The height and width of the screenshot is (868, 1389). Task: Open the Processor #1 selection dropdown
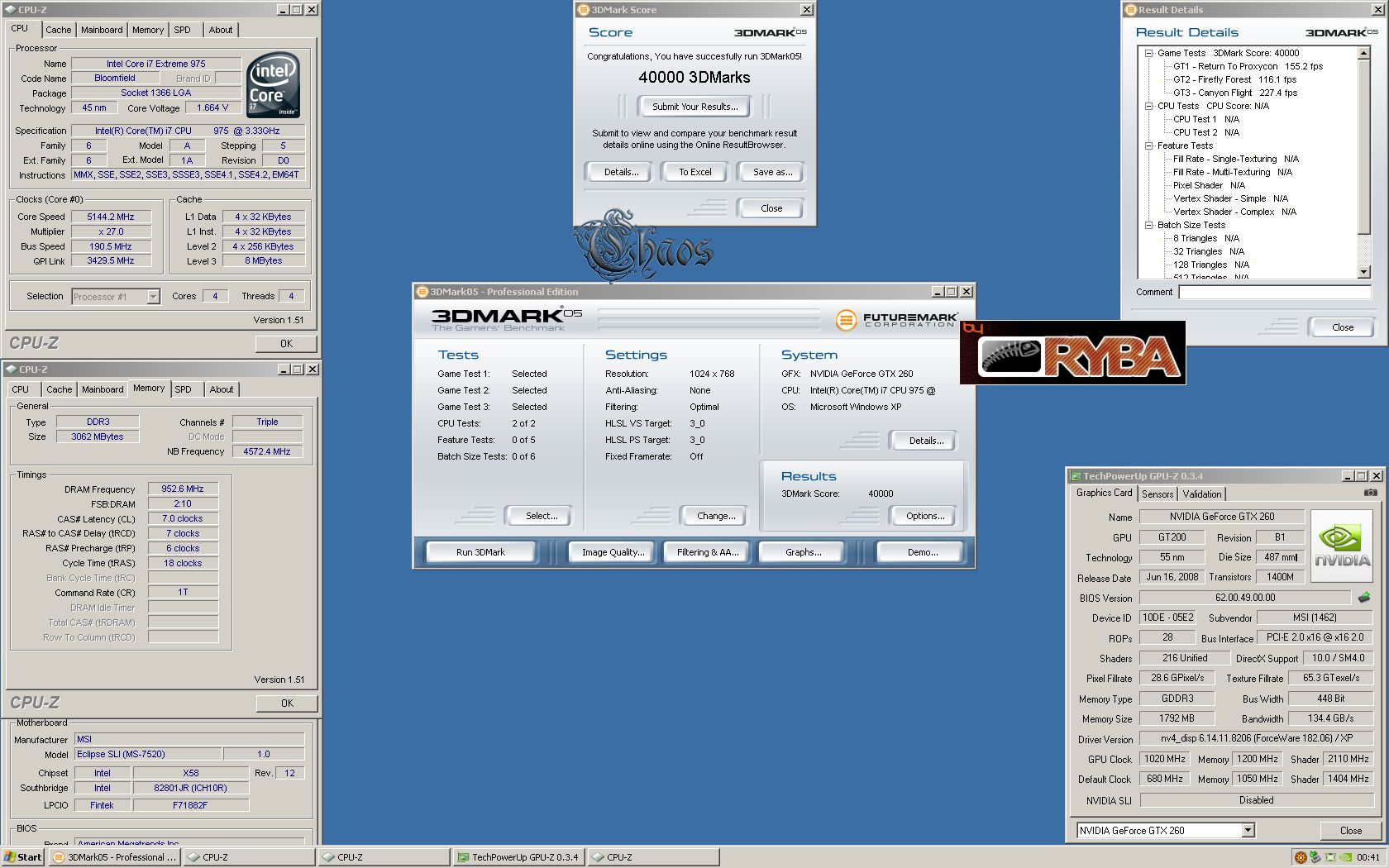pyautogui.click(x=153, y=297)
